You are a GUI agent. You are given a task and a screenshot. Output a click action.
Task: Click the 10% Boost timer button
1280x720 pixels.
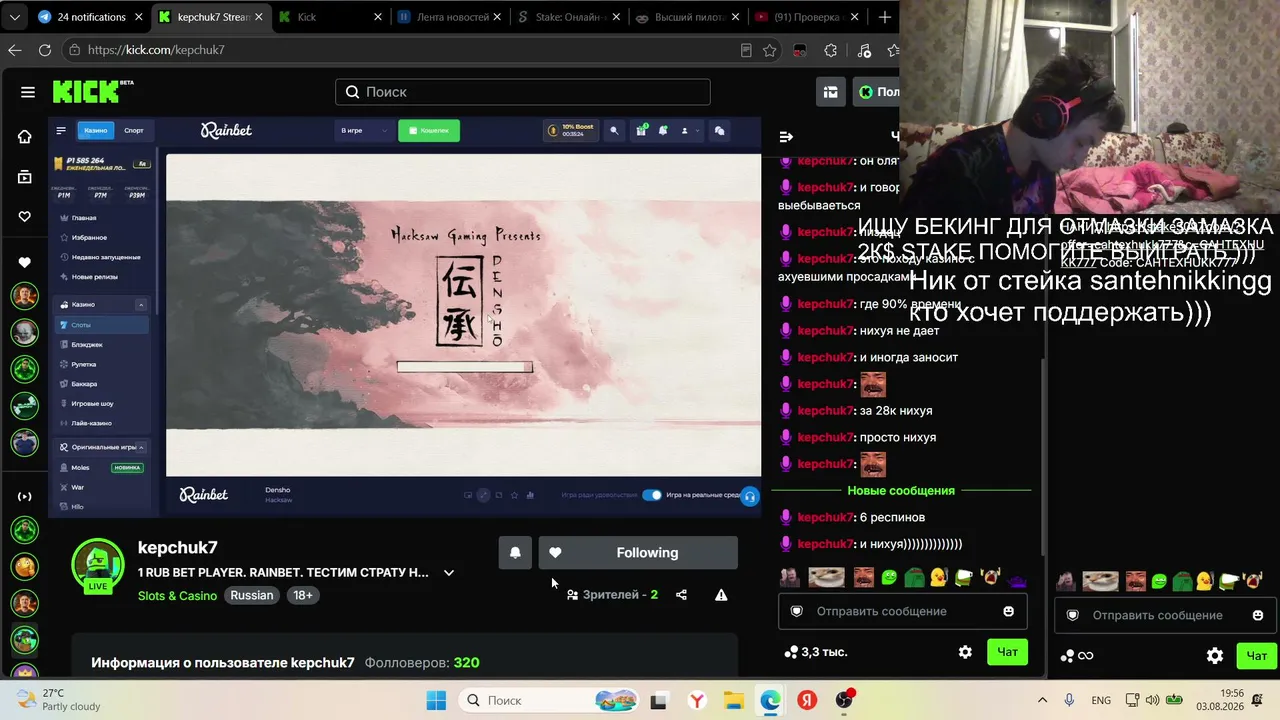tap(571, 130)
